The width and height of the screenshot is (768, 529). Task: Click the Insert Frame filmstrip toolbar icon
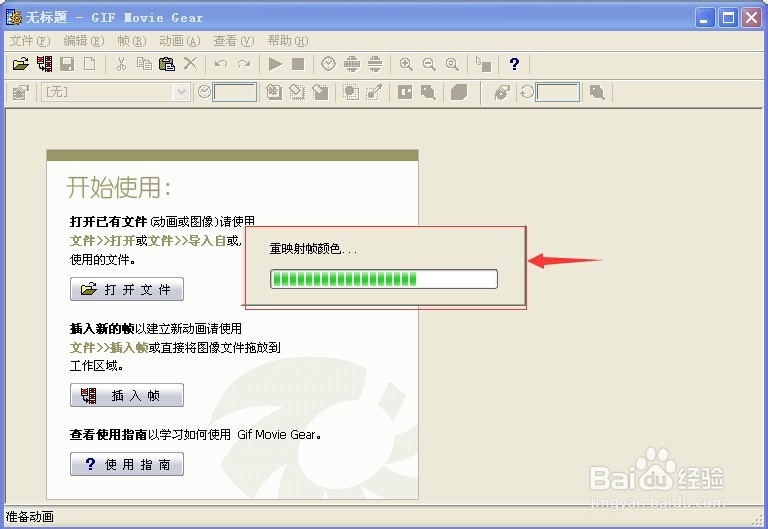tap(45, 64)
